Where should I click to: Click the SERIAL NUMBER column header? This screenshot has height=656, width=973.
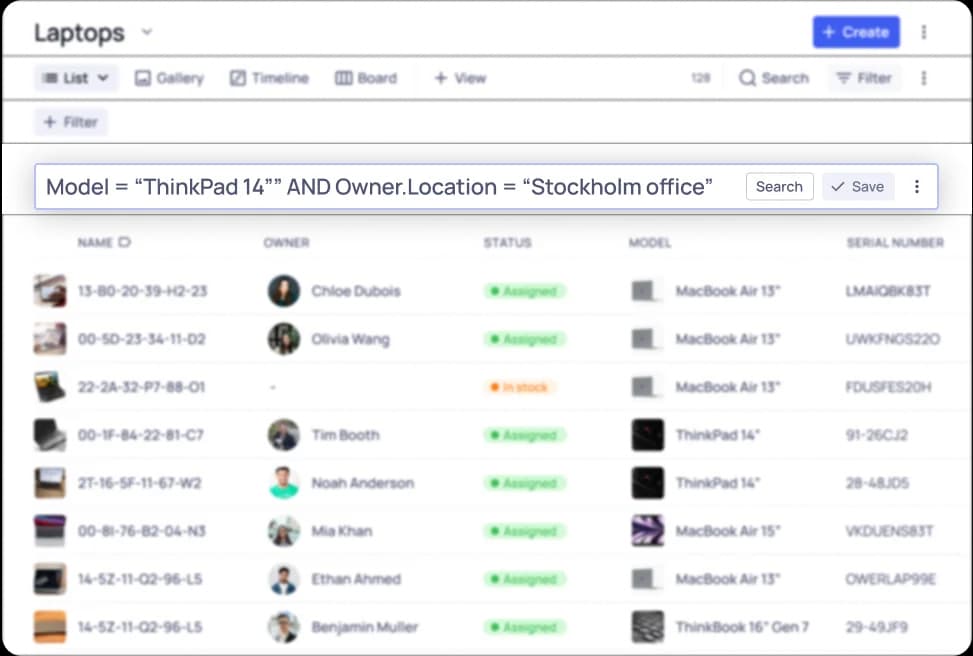(895, 243)
